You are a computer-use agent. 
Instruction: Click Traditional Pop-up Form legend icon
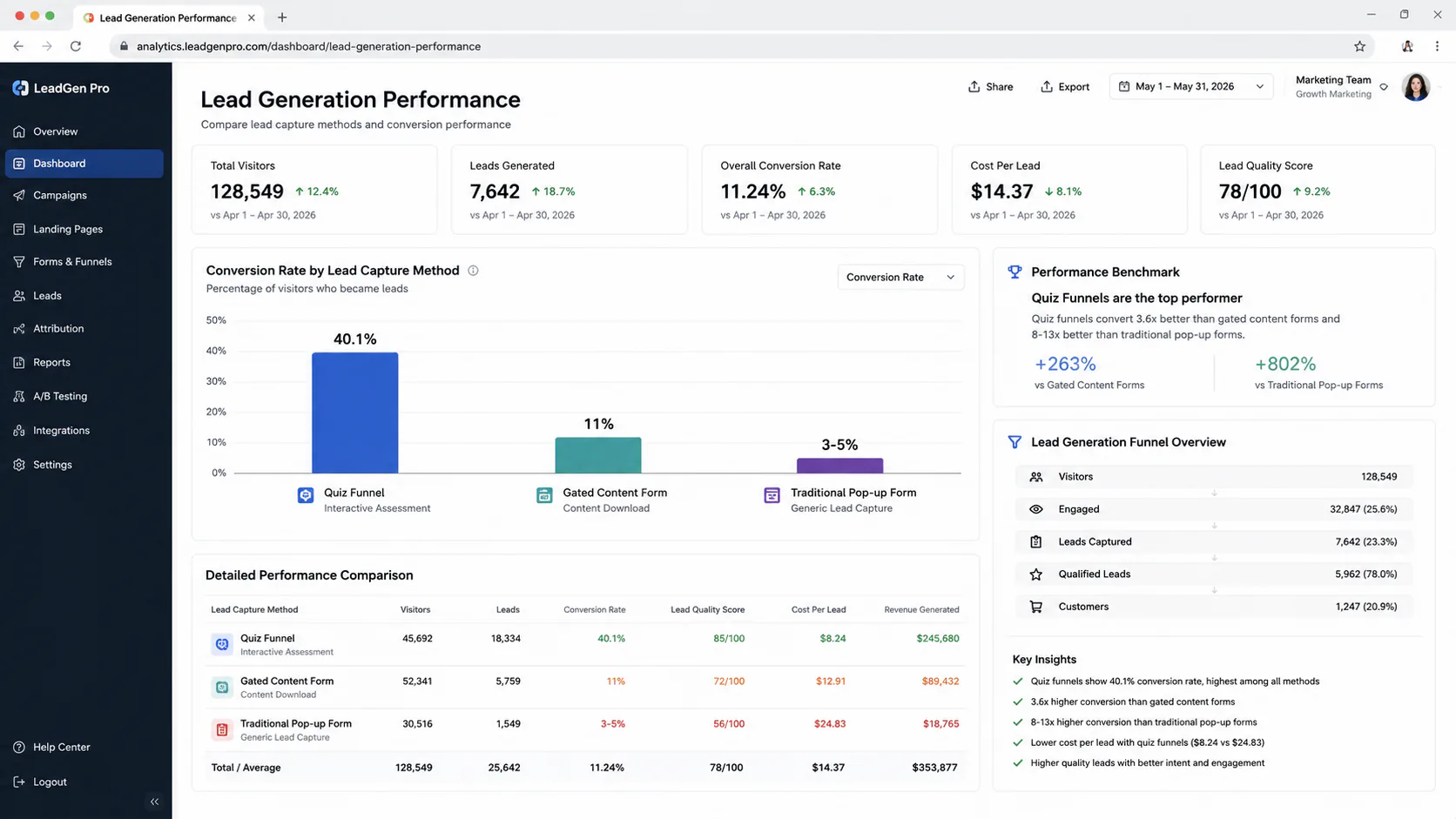[x=772, y=495]
